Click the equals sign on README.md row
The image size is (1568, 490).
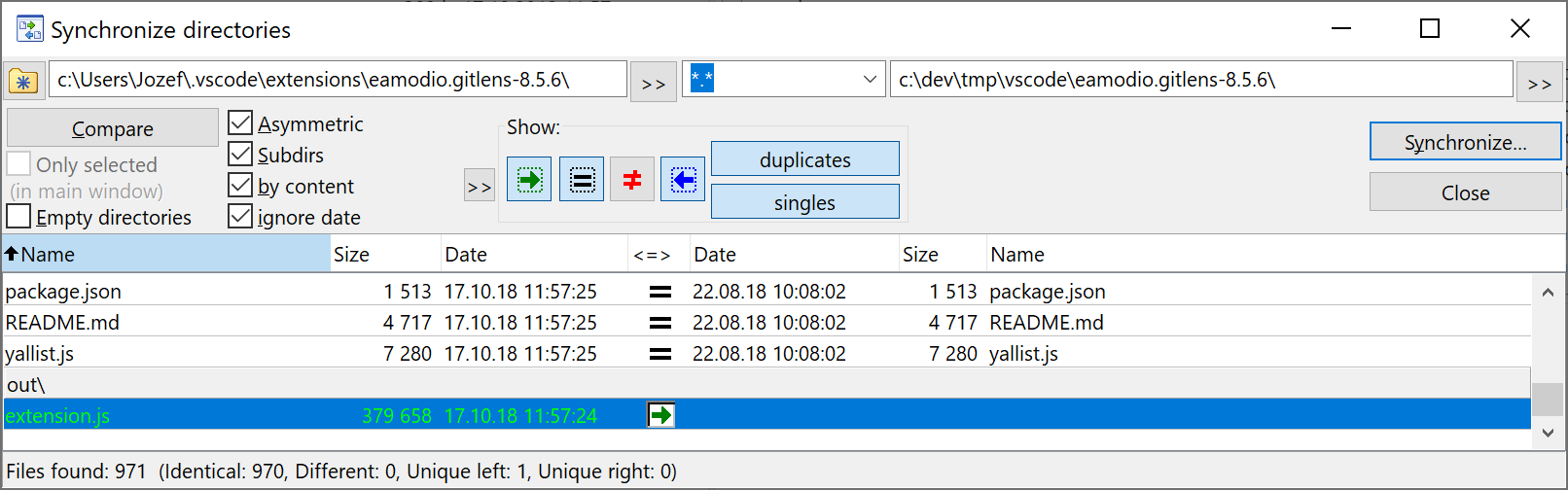660,323
